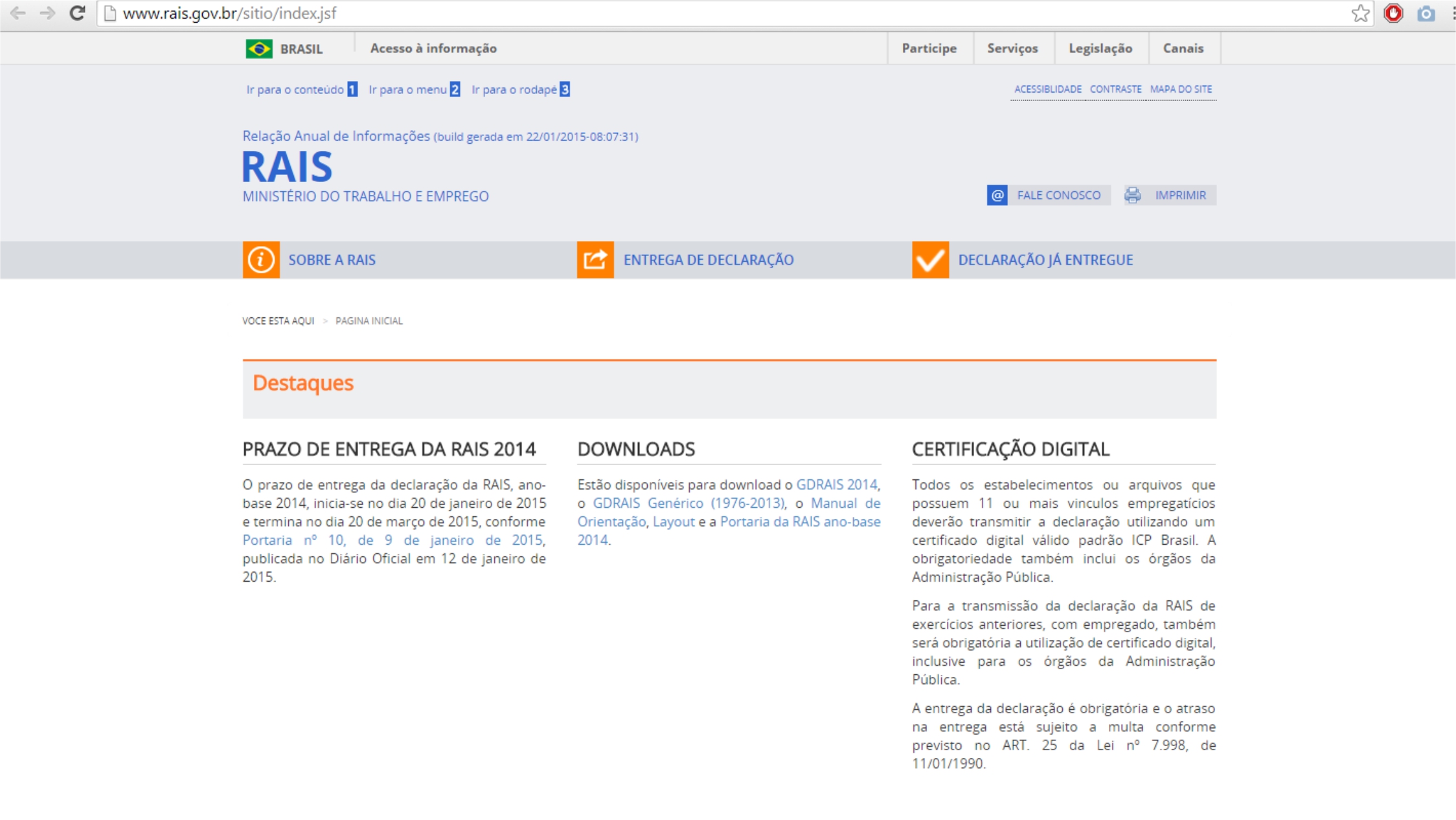The height and width of the screenshot is (820, 1456).
Task: Jump via Ir para o conteúdo link
Action: pos(302,89)
